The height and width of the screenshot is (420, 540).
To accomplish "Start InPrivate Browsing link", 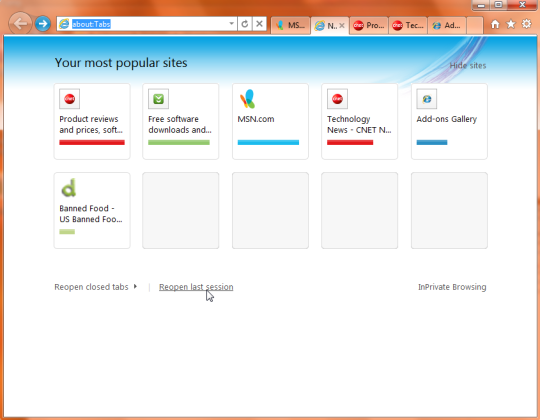I will coord(452,287).
